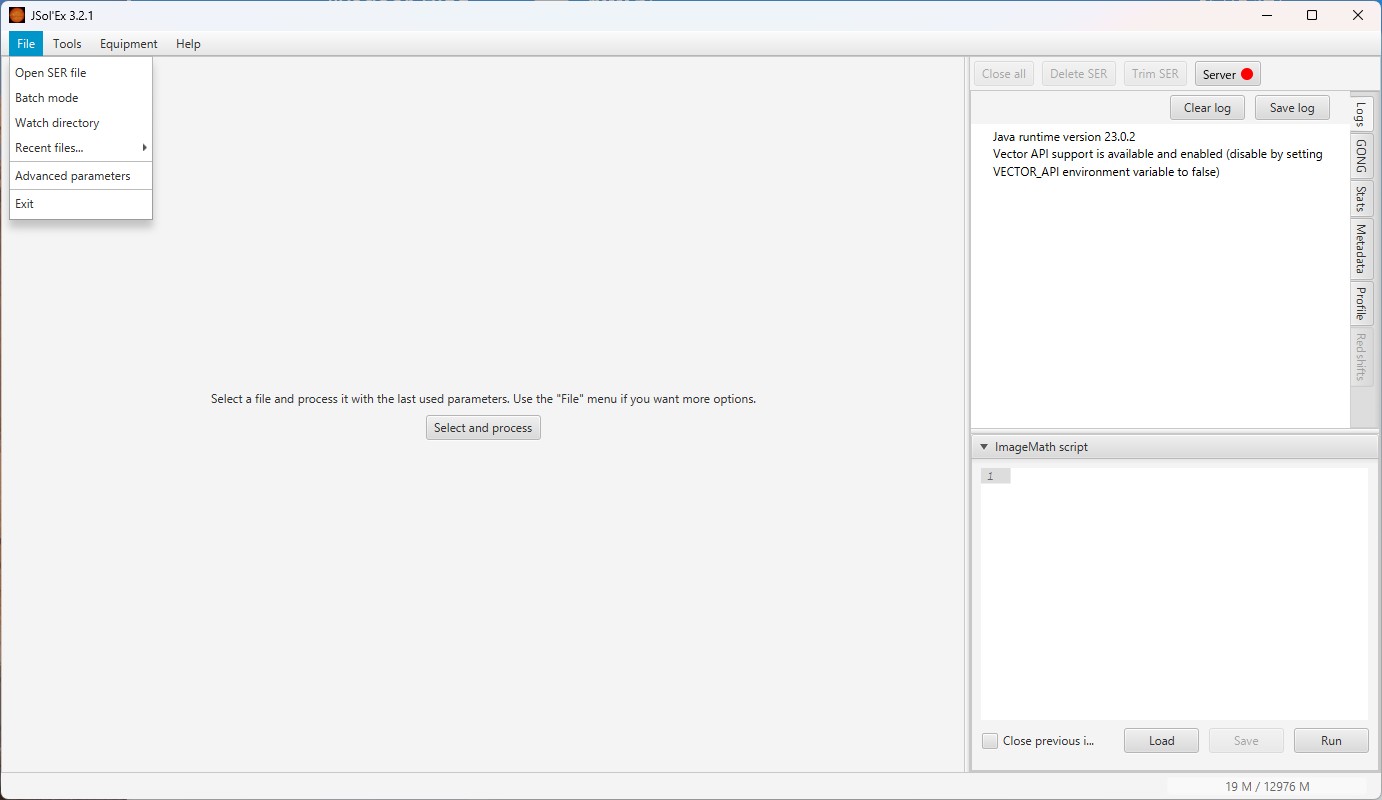Viewport: 1382px width, 800px height.
Task: Click the Save script button
Action: (x=1246, y=741)
